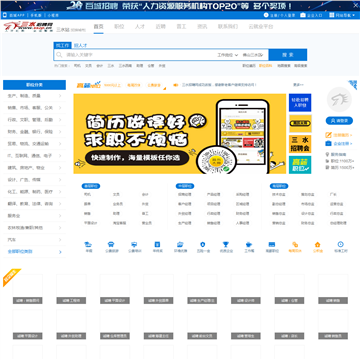
Task: Click the speaker announcement icon
Action: (x=175, y=85)
